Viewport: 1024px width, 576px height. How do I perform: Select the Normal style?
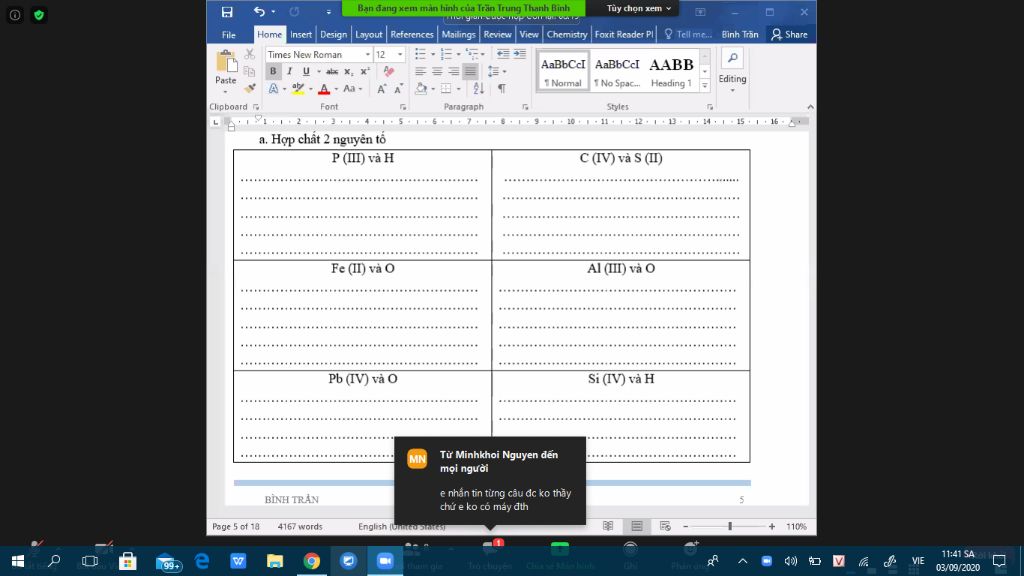tap(563, 71)
